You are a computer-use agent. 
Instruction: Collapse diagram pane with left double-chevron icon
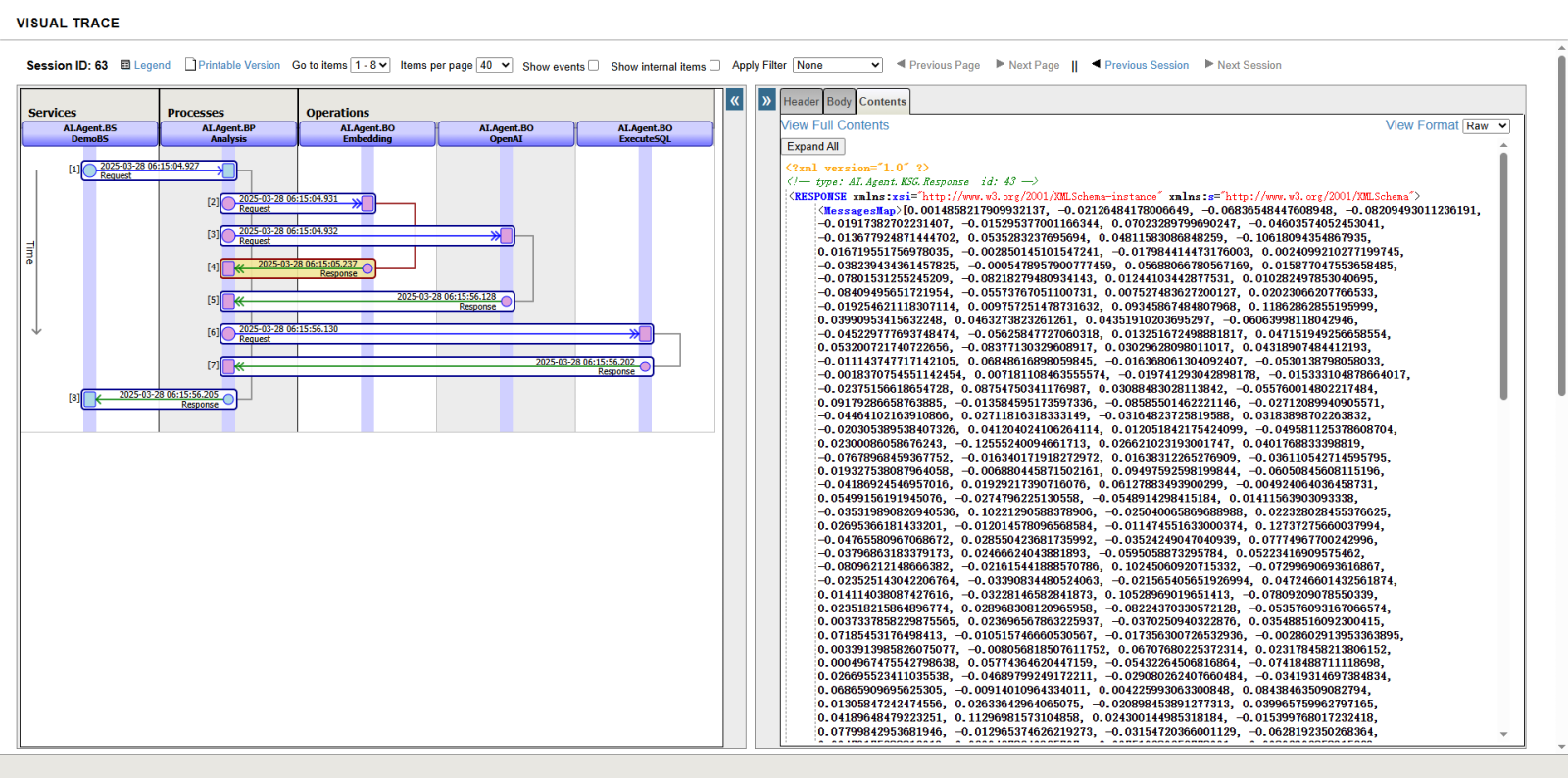click(734, 100)
